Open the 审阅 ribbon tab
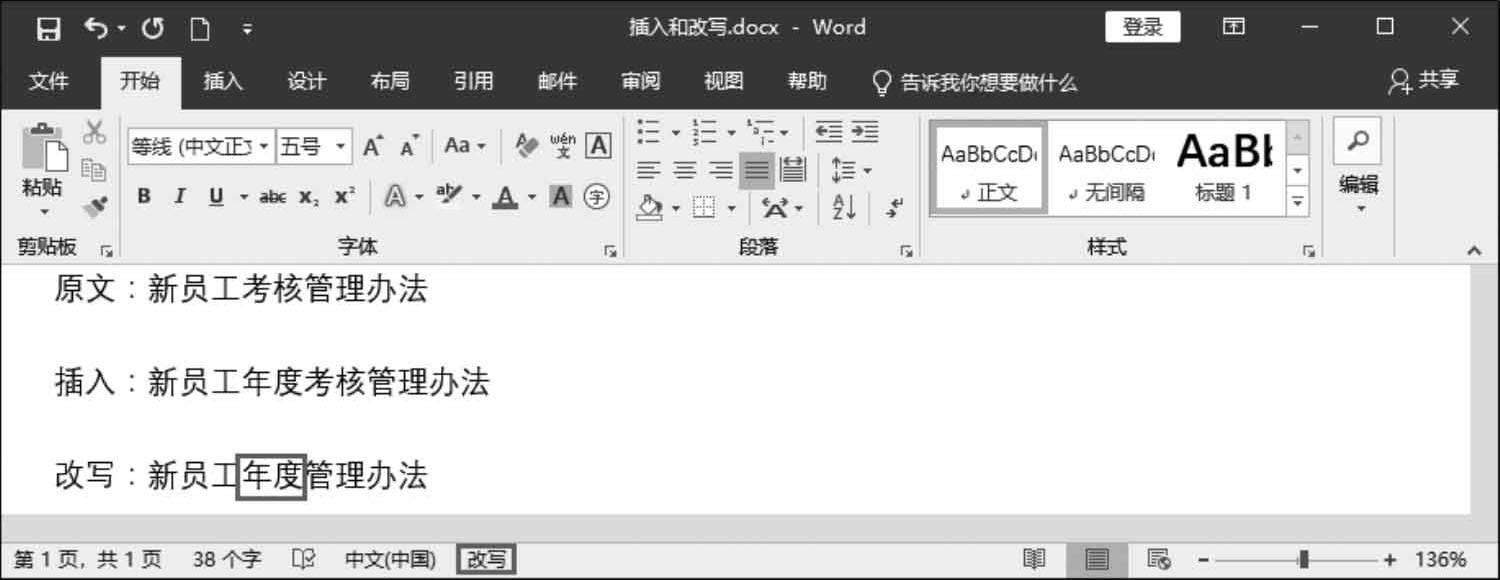Image resolution: width=1500 pixels, height=580 pixels. 640,82
